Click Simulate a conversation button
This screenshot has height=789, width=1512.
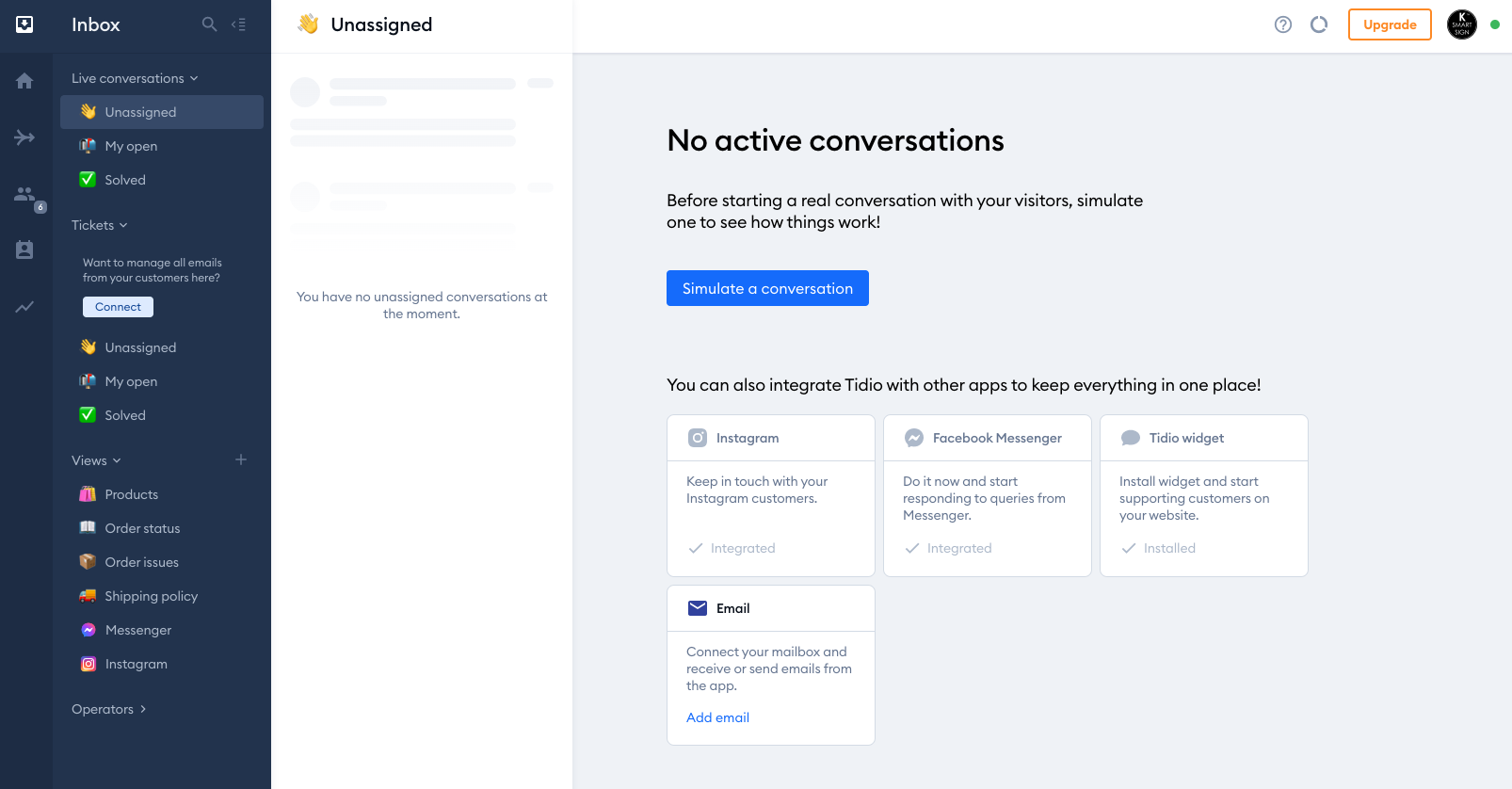pos(767,288)
